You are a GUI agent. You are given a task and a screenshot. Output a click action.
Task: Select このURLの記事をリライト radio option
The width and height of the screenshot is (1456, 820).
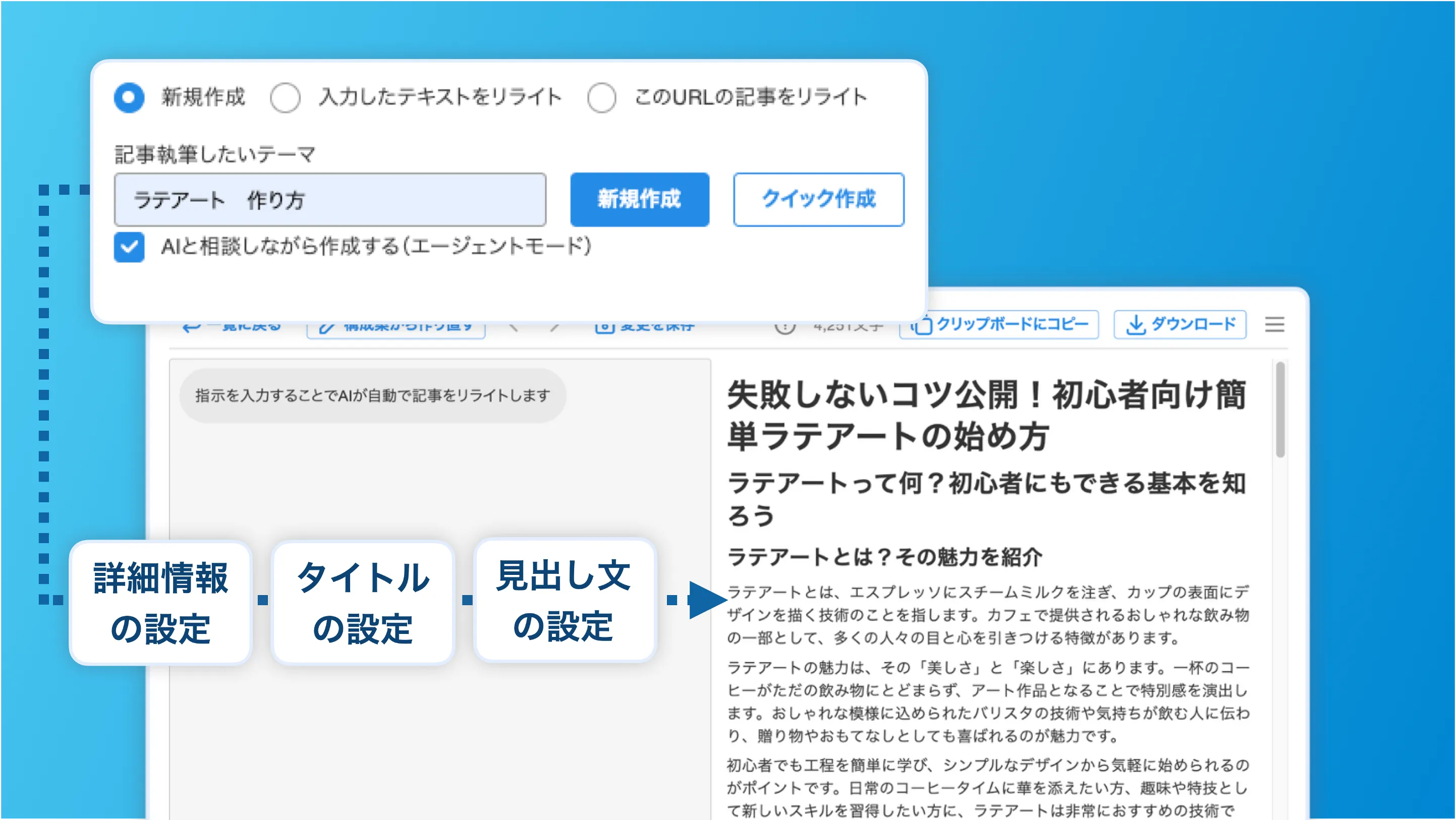click(x=601, y=97)
